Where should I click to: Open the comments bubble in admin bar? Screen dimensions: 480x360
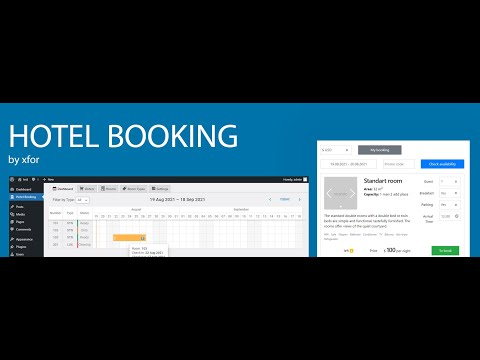click(x=34, y=179)
